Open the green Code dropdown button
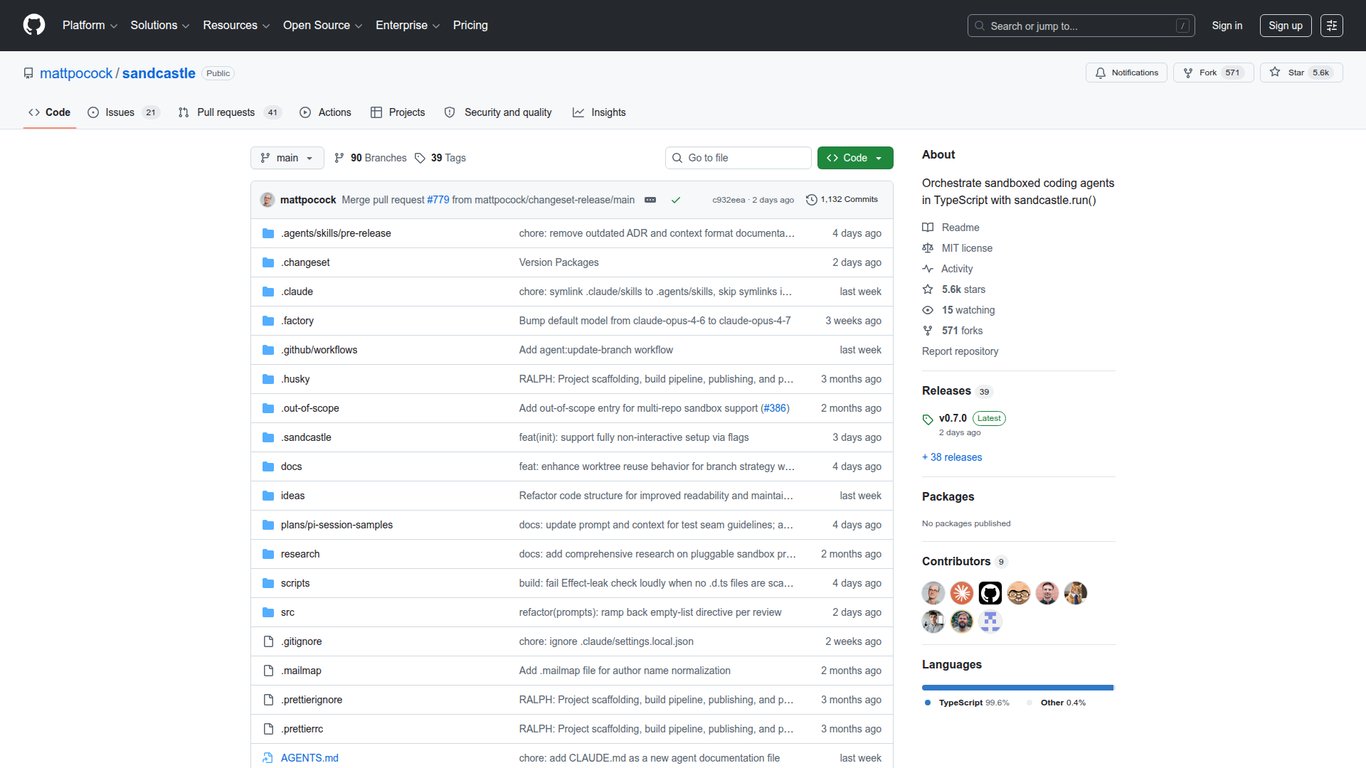The height and width of the screenshot is (768, 1366). click(x=855, y=158)
